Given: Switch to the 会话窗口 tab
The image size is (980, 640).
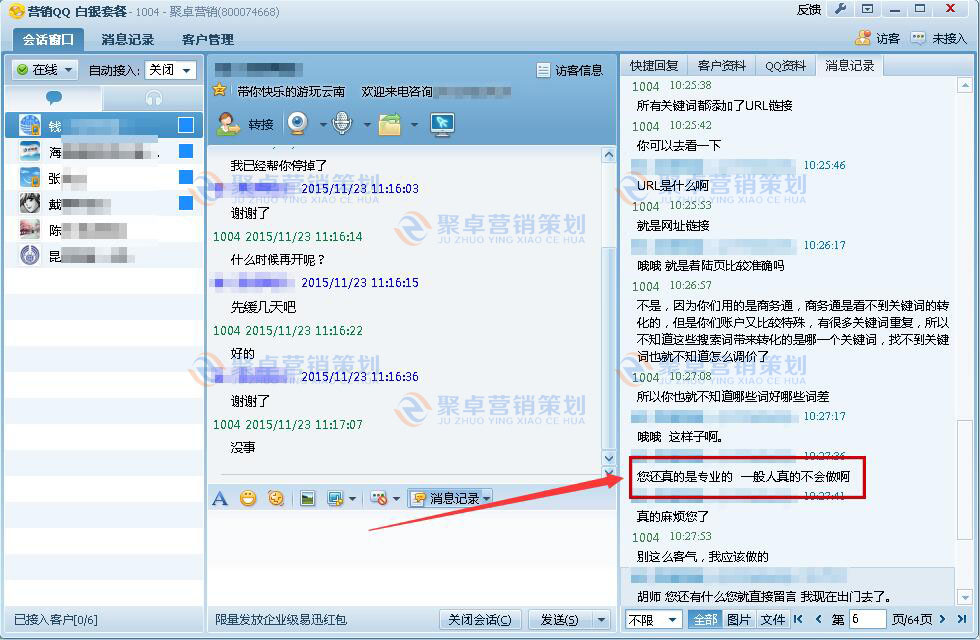Looking at the screenshot, I should (x=48, y=39).
